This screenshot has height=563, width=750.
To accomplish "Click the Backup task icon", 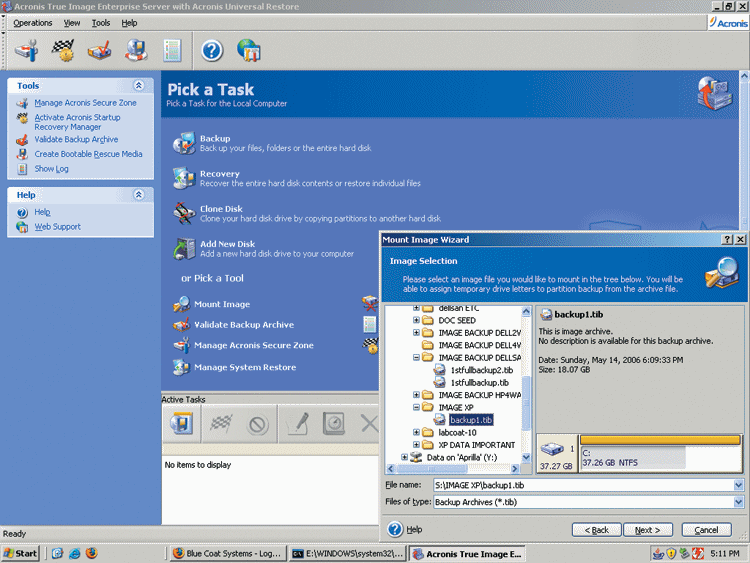I will 184,143.
